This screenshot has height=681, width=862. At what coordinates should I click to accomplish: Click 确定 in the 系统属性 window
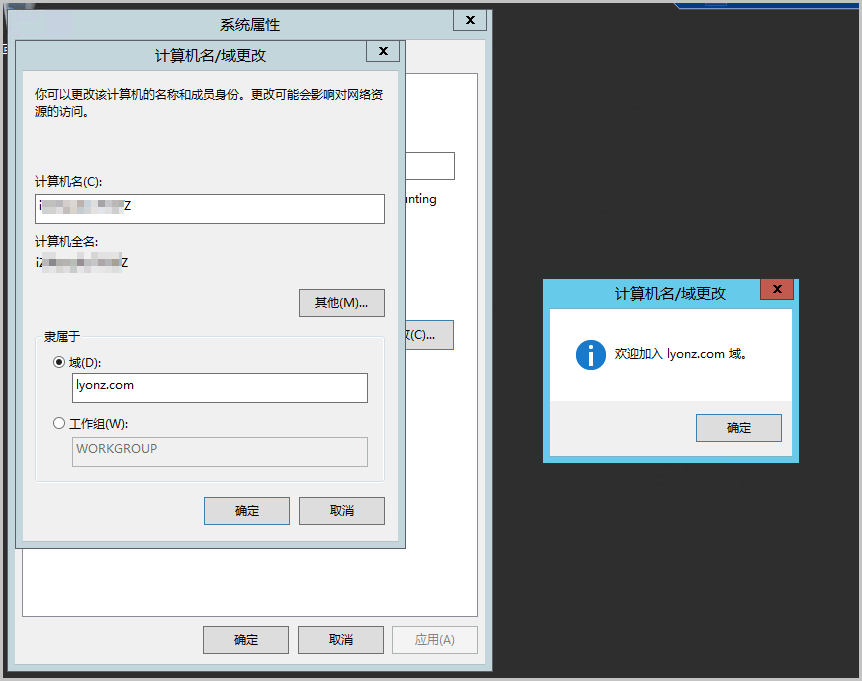coord(246,640)
